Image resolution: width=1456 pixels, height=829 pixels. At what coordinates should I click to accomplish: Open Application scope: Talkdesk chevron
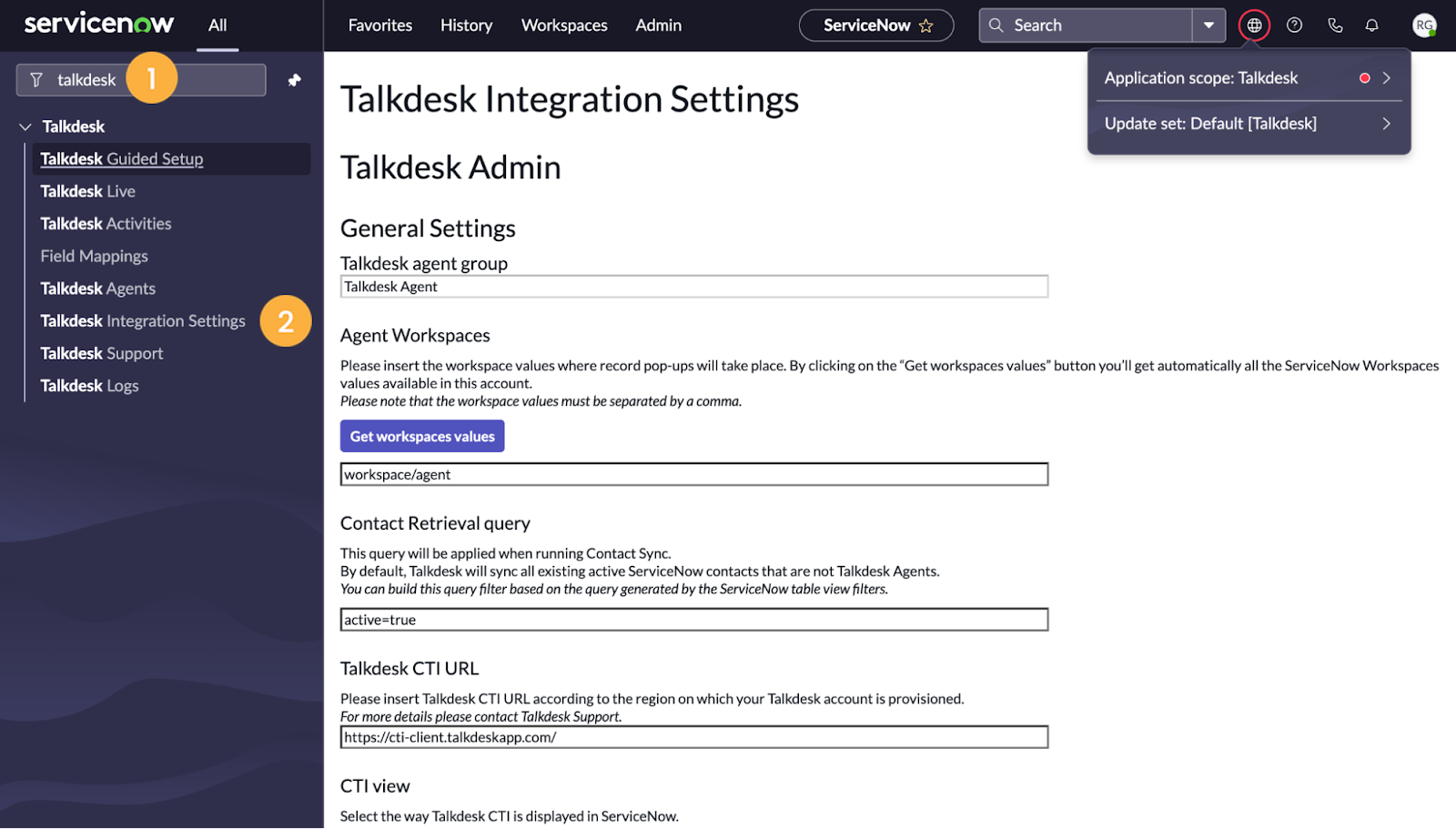click(1388, 78)
